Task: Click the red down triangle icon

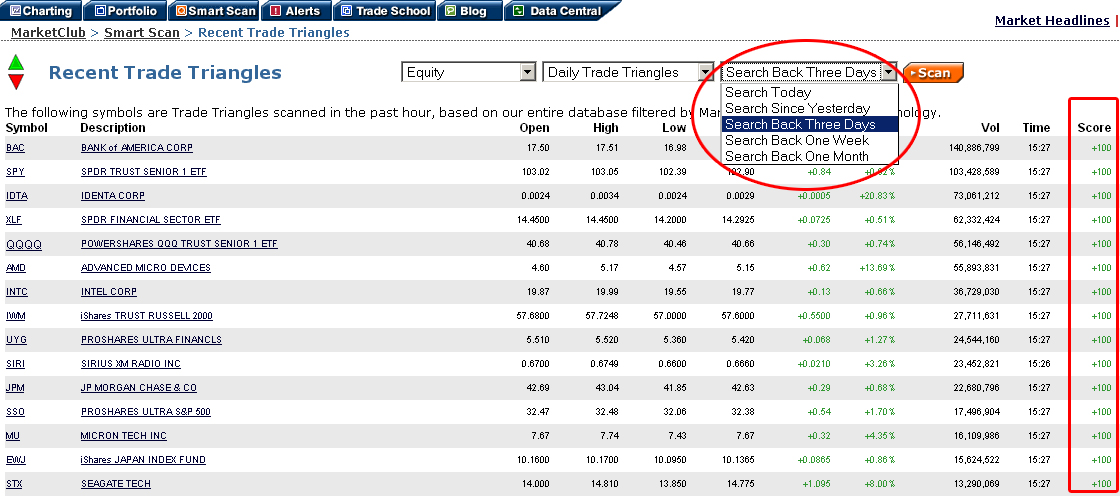Action: [16, 81]
